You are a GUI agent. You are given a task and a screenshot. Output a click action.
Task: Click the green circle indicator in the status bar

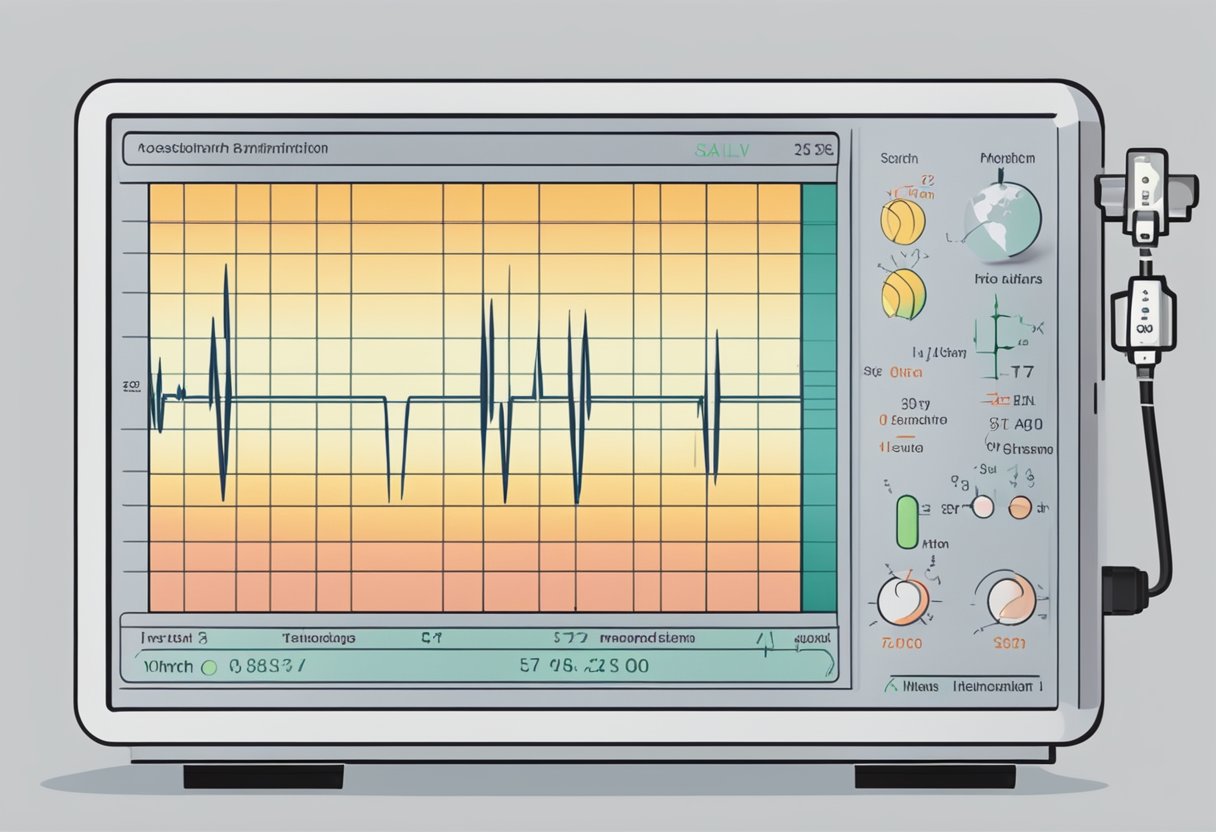[209, 666]
